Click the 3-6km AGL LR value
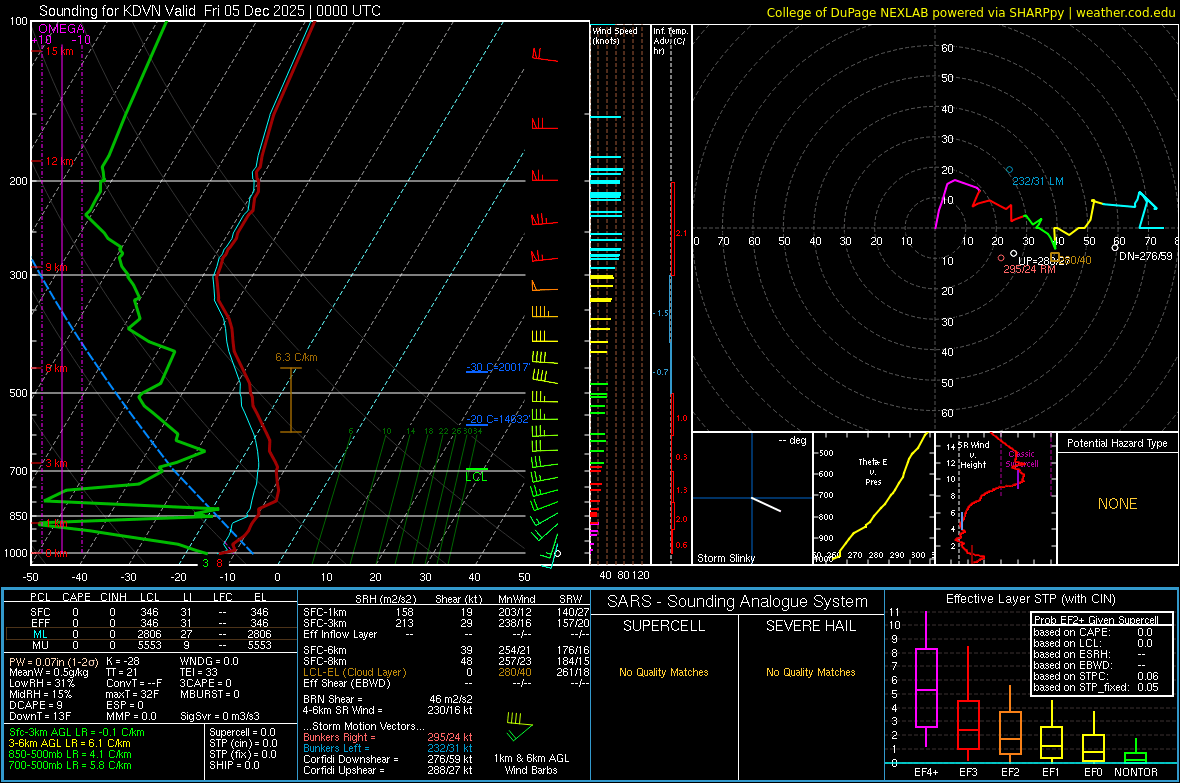 point(69,743)
